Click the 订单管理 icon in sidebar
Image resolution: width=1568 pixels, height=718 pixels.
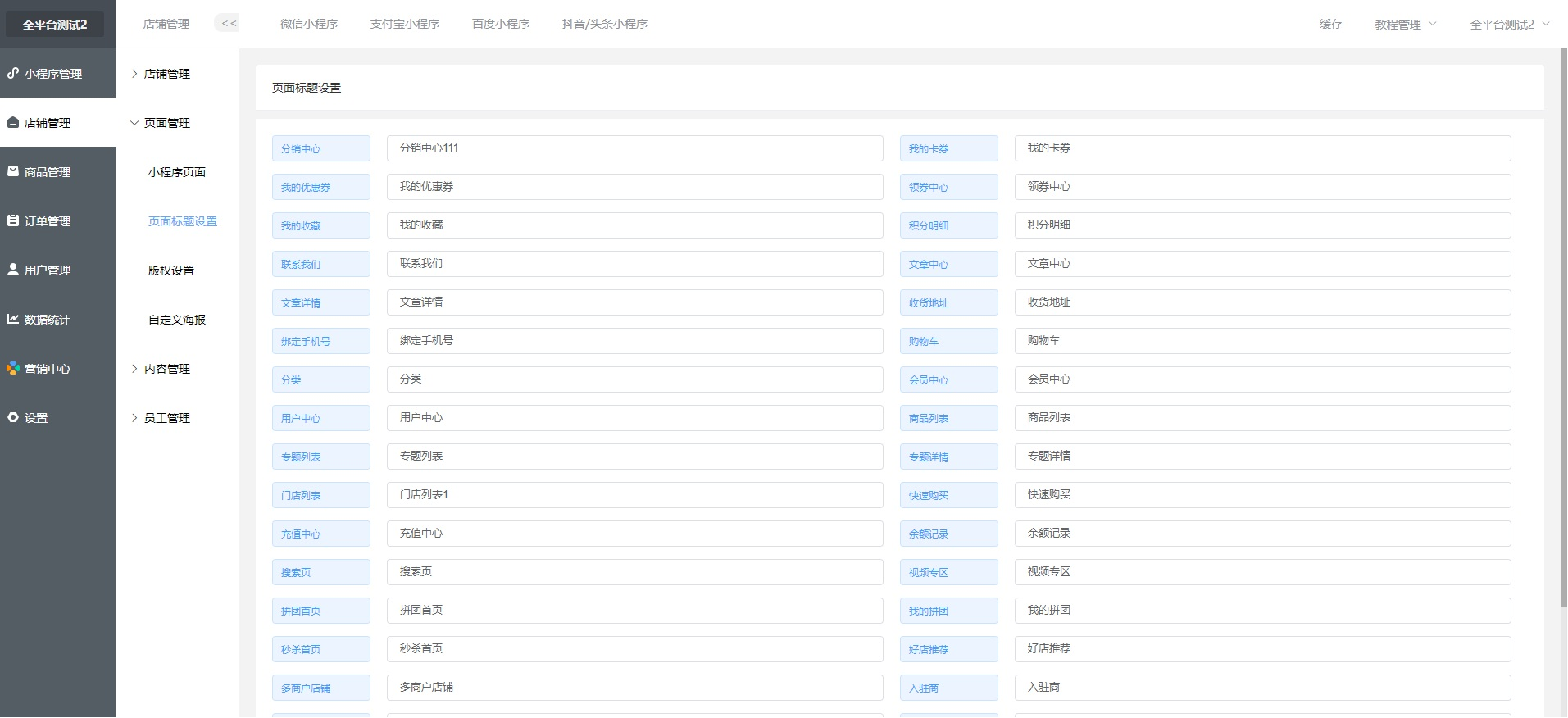point(13,220)
